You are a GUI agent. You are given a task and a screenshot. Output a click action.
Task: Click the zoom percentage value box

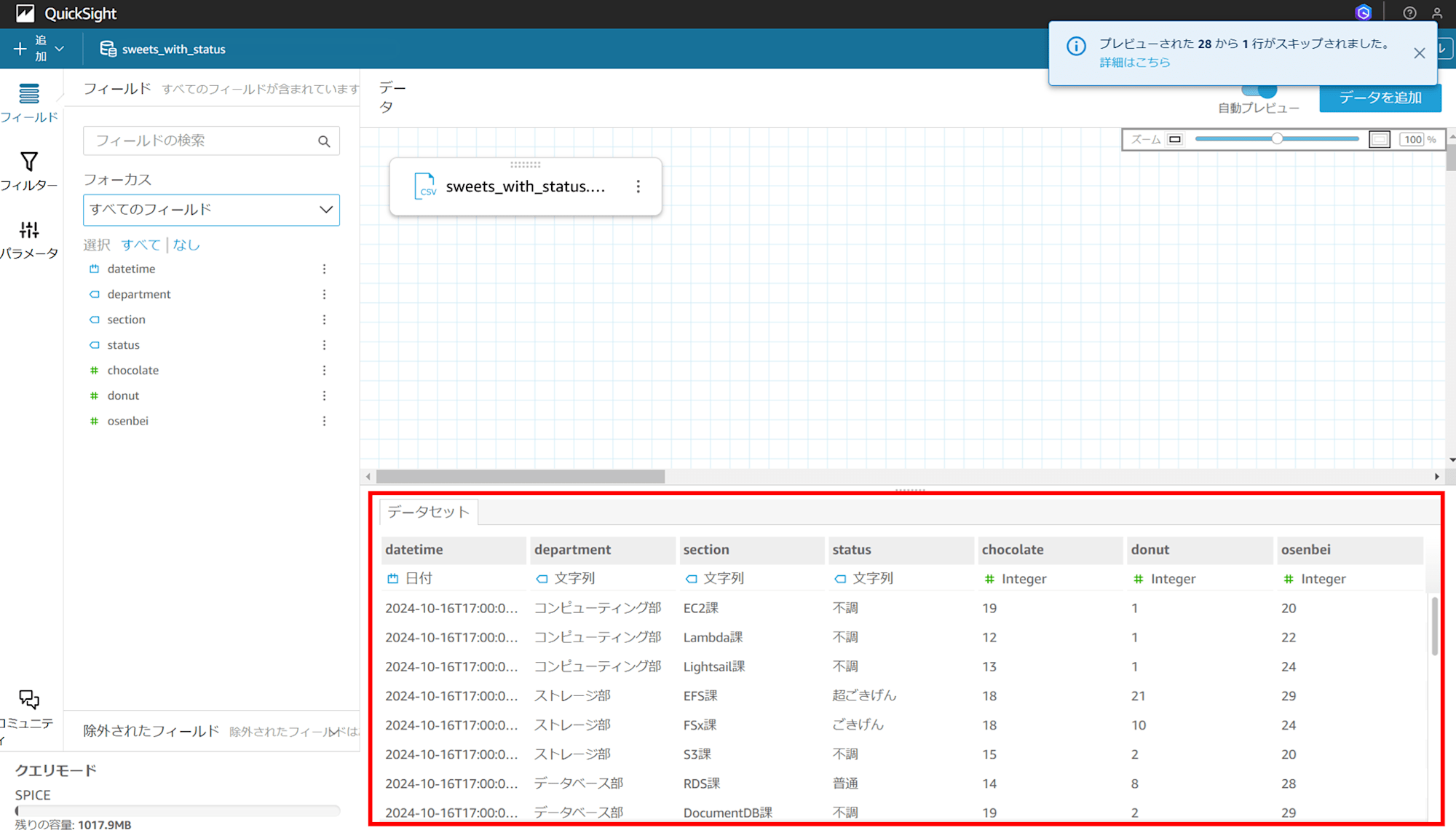pos(1413,139)
